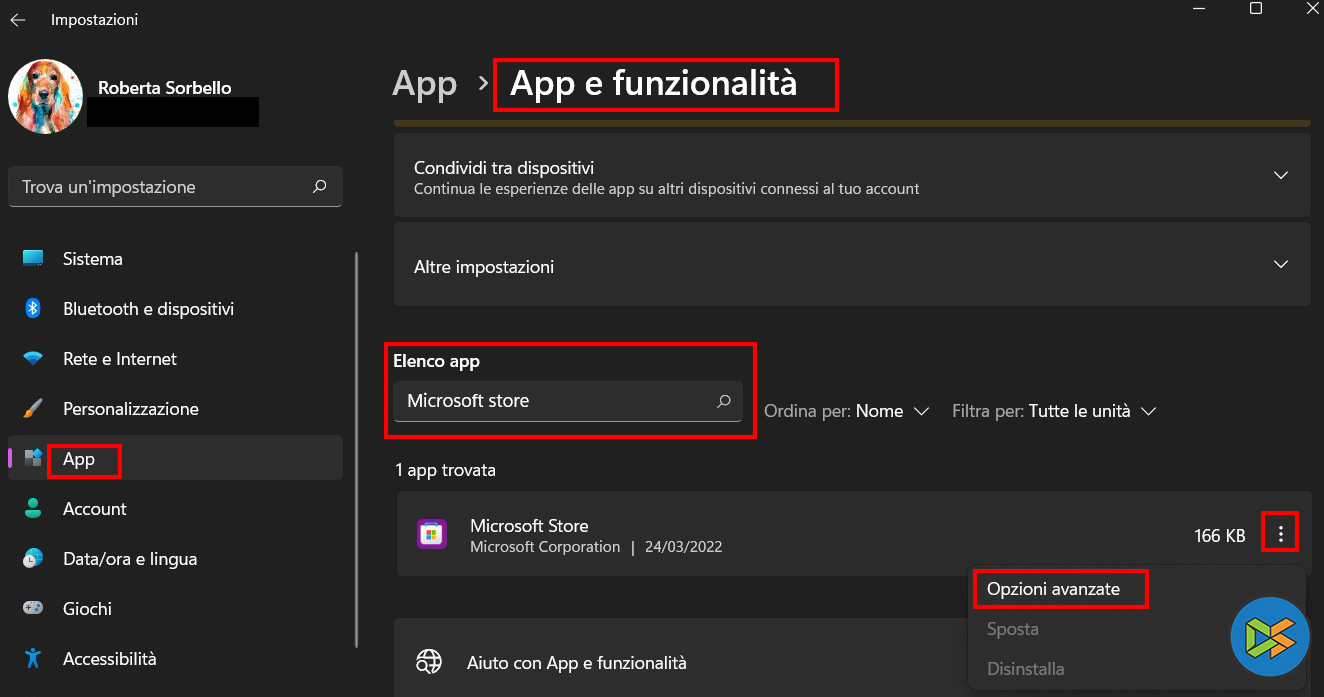Screen dimensions: 1324x697
Task: Click the App breadcrumb link in the header
Action: click(424, 84)
